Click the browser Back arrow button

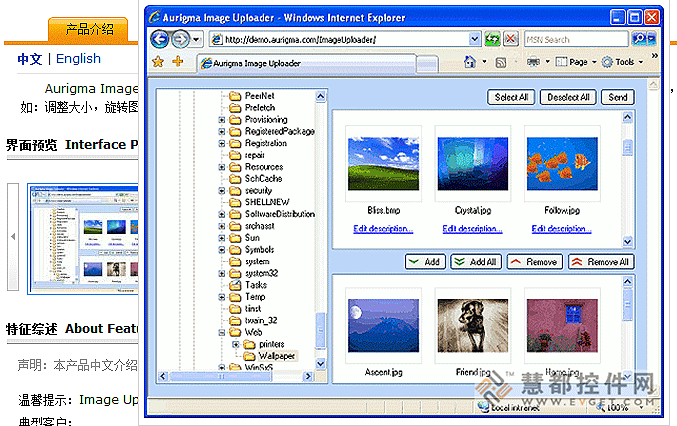(160, 39)
